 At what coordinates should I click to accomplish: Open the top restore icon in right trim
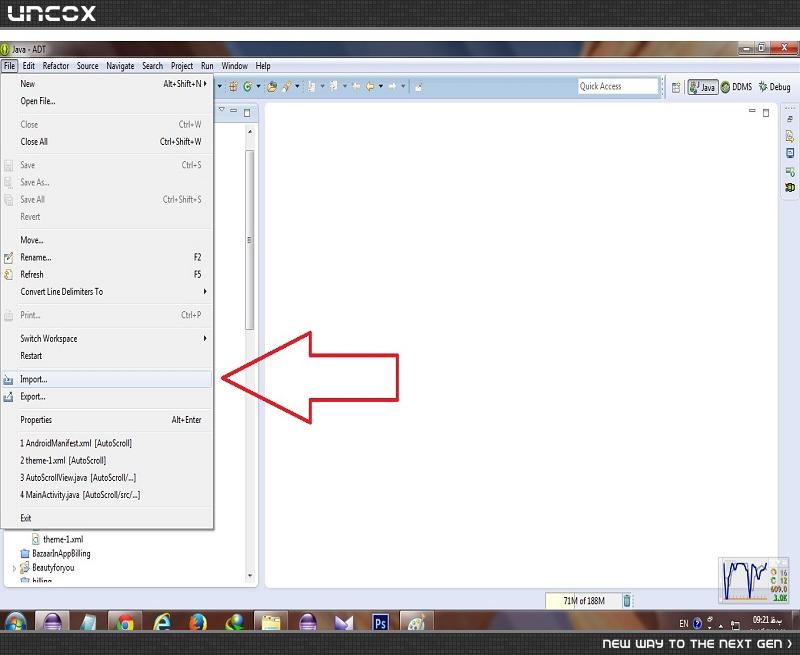pos(790,119)
